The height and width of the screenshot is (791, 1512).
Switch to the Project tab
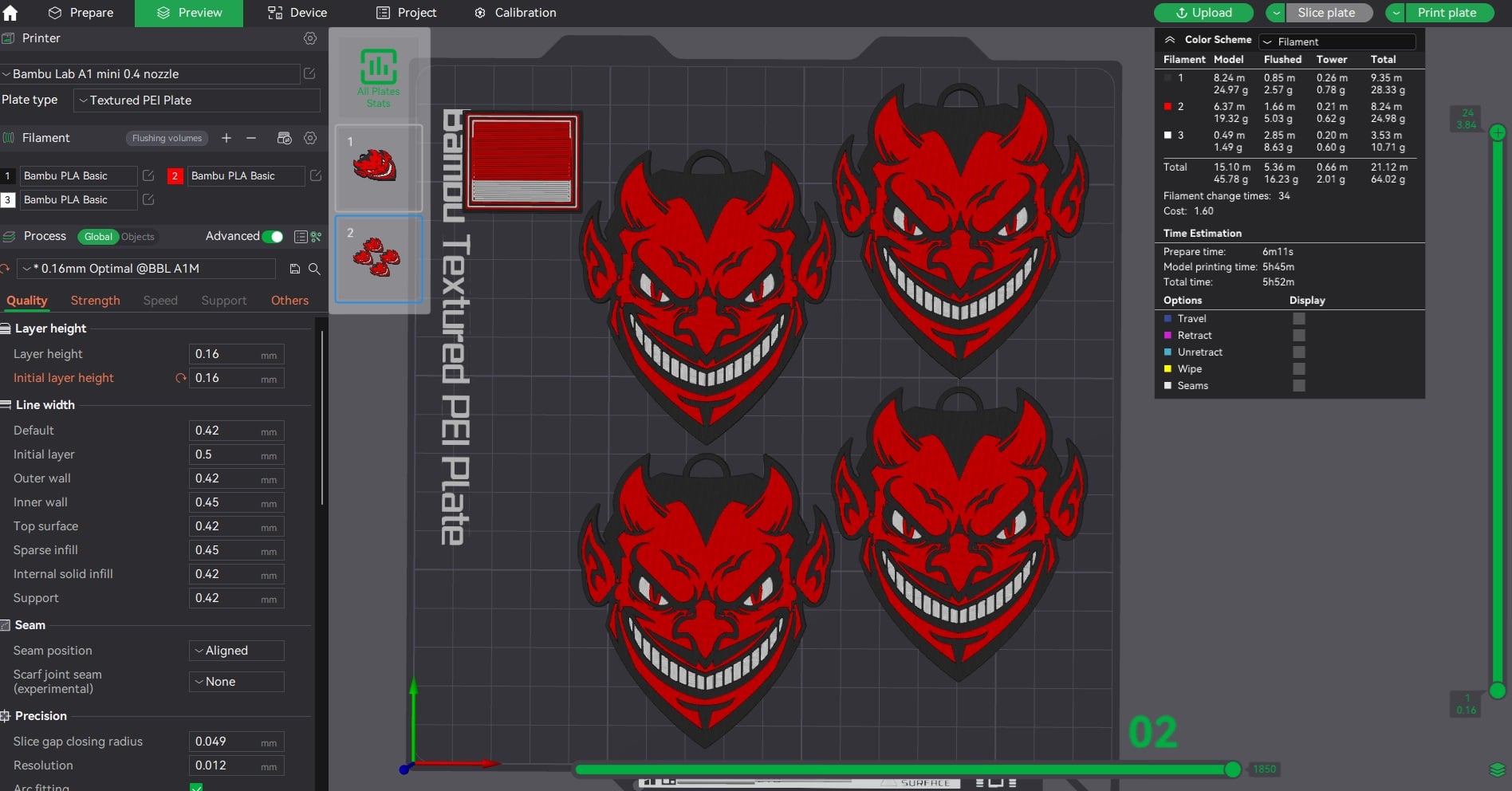407,13
